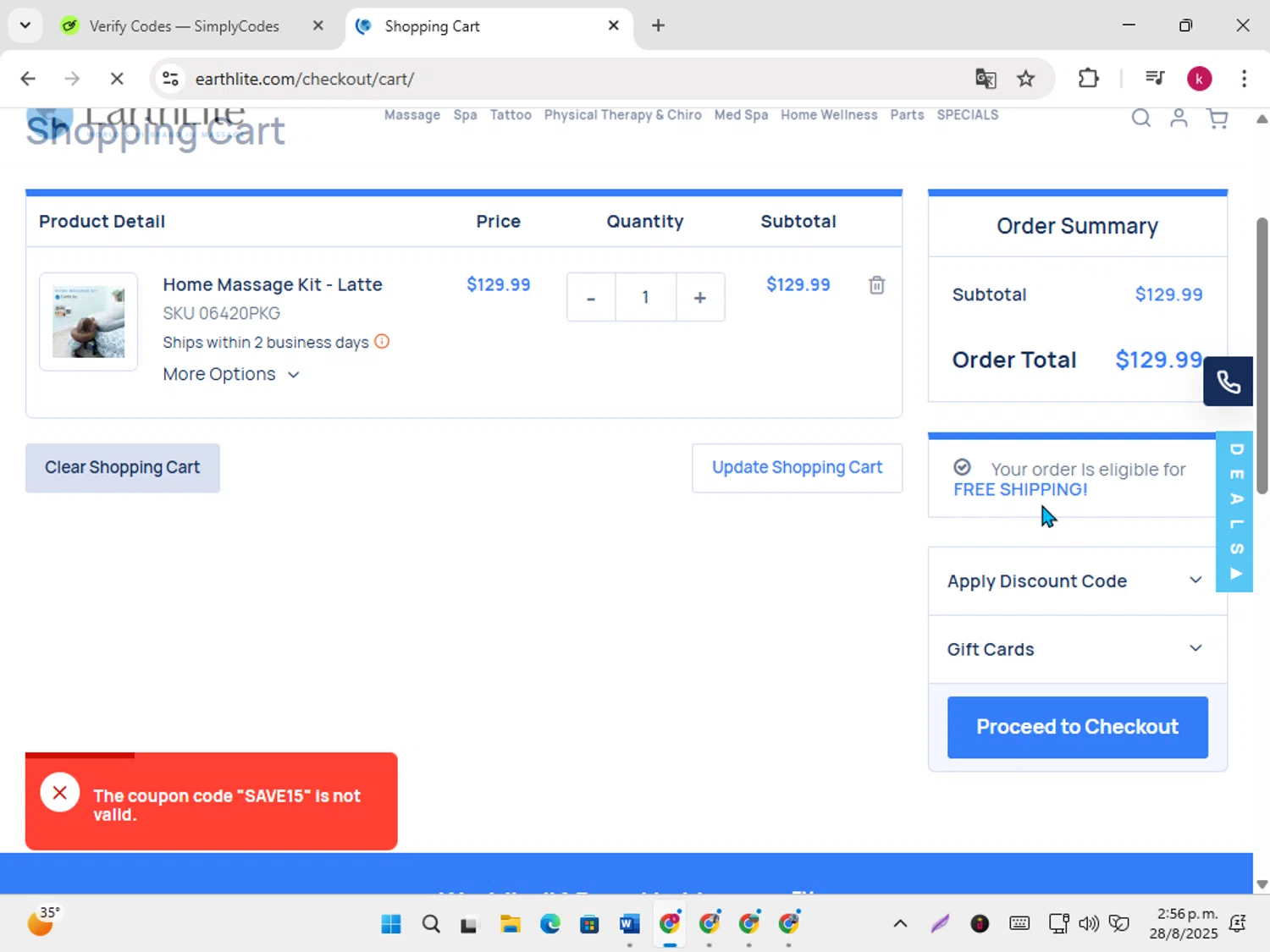Open the site search magnifier icon

[x=1140, y=118]
